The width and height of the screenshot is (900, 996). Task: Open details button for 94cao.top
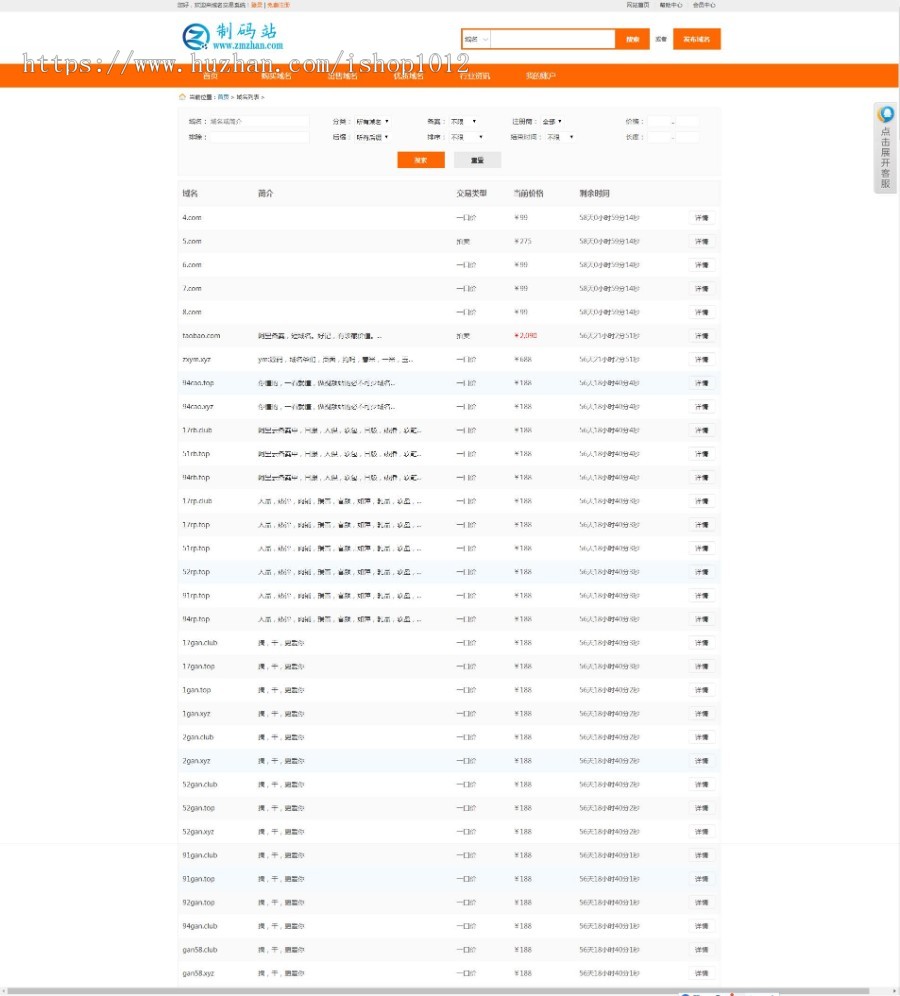(x=702, y=383)
